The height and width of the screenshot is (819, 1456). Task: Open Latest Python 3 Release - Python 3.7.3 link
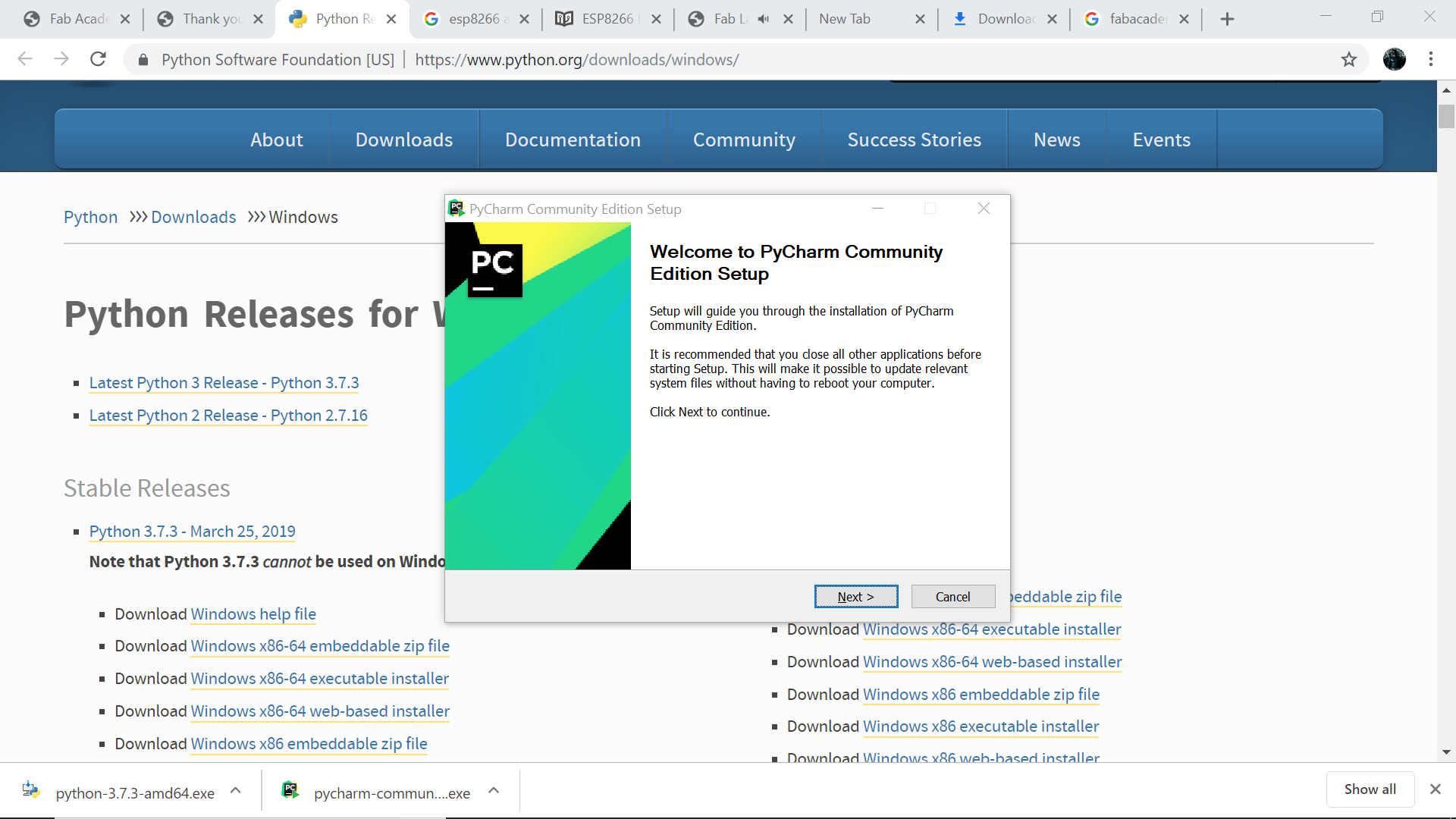[x=224, y=383]
